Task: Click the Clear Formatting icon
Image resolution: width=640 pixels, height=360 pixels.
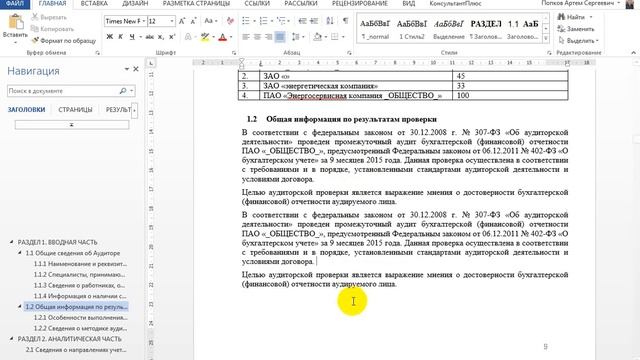Action: [x=230, y=21]
